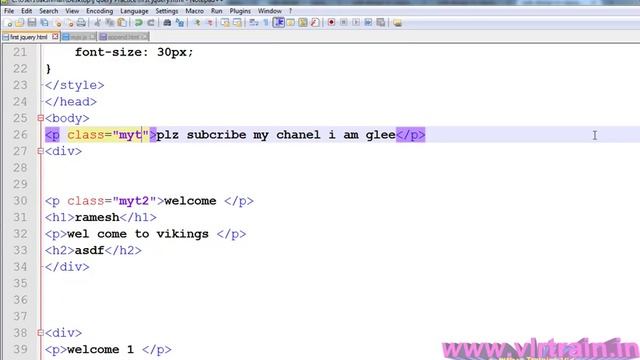Open the Search menu

tap(49, 11)
